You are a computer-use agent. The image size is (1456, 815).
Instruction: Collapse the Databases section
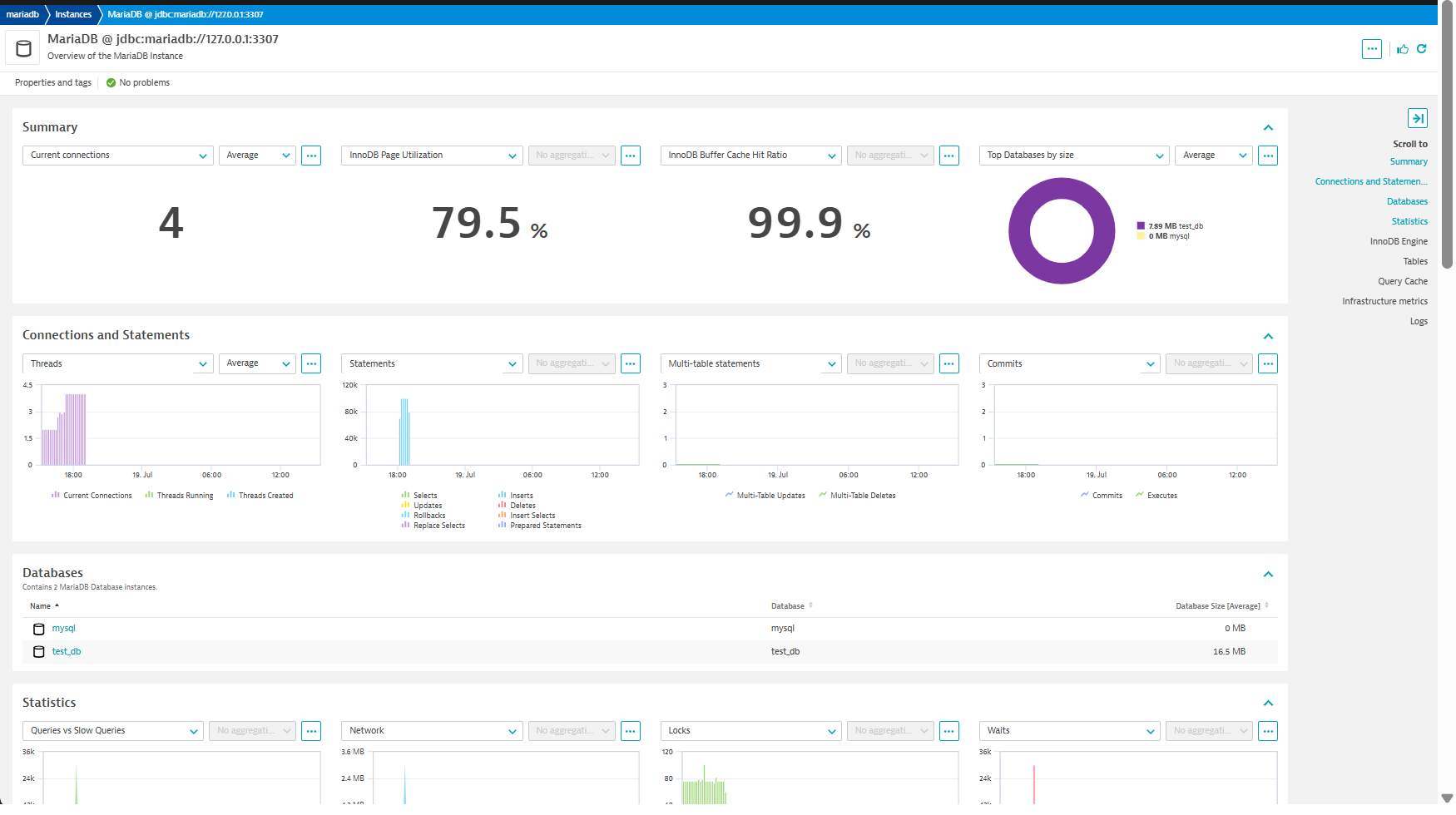(x=1268, y=575)
